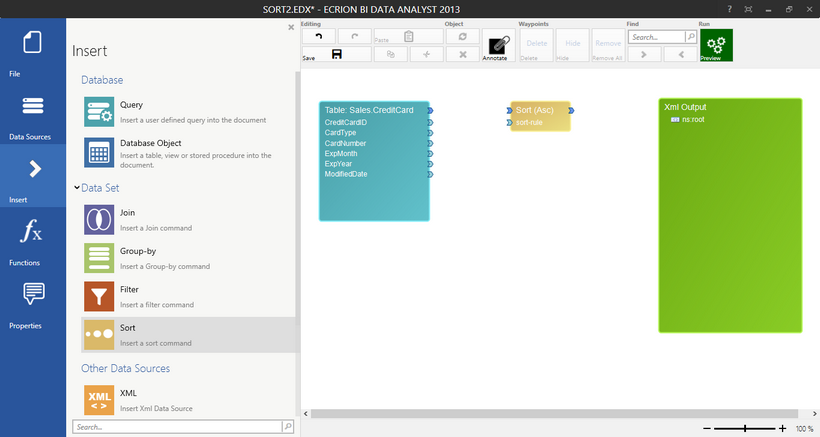
Task: Select the Insert sidebar section
Action: (x=32, y=176)
